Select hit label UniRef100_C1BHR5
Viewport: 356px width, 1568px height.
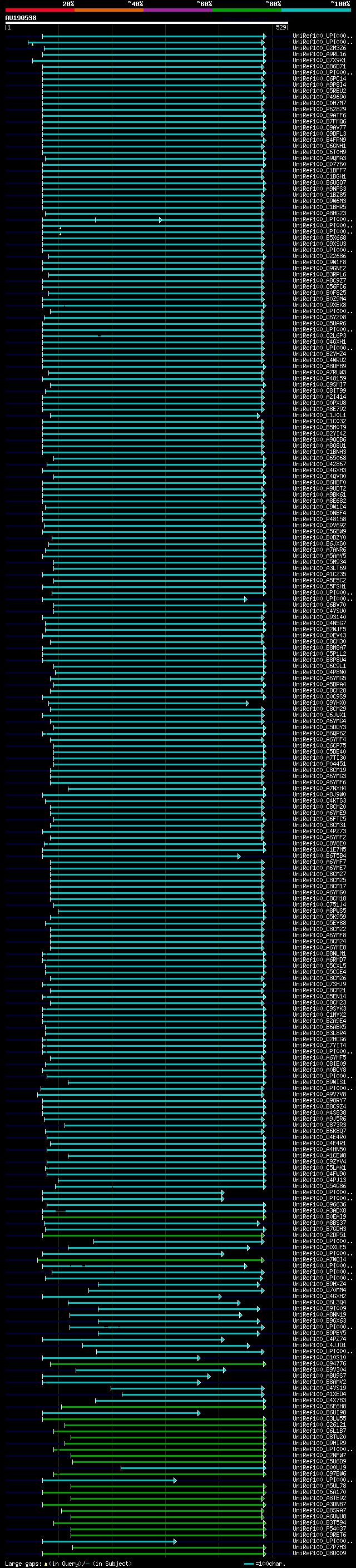point(319,207)
